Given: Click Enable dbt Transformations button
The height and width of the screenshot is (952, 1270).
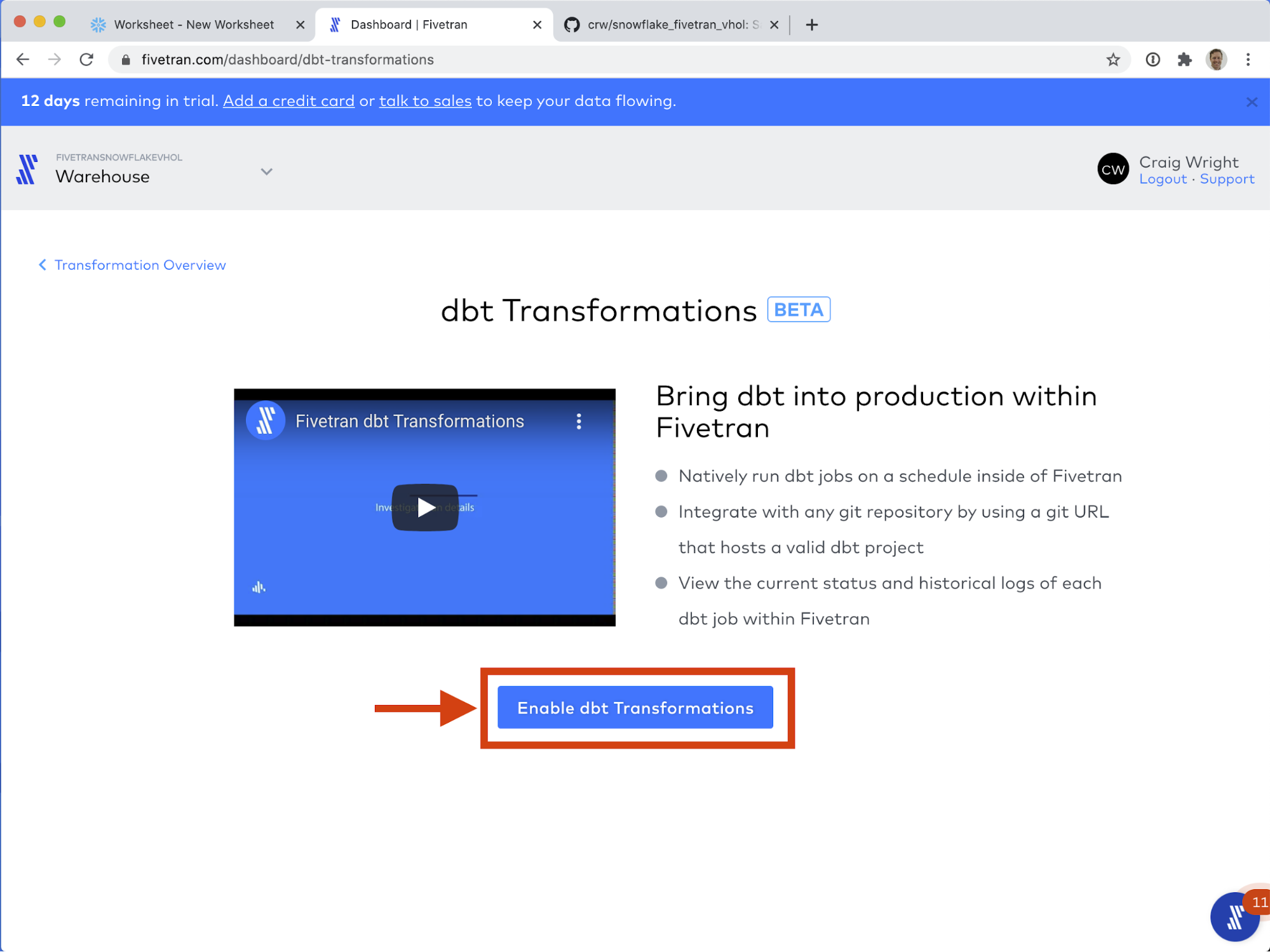Looking at the screenshot, I should [x=635, y=707].
